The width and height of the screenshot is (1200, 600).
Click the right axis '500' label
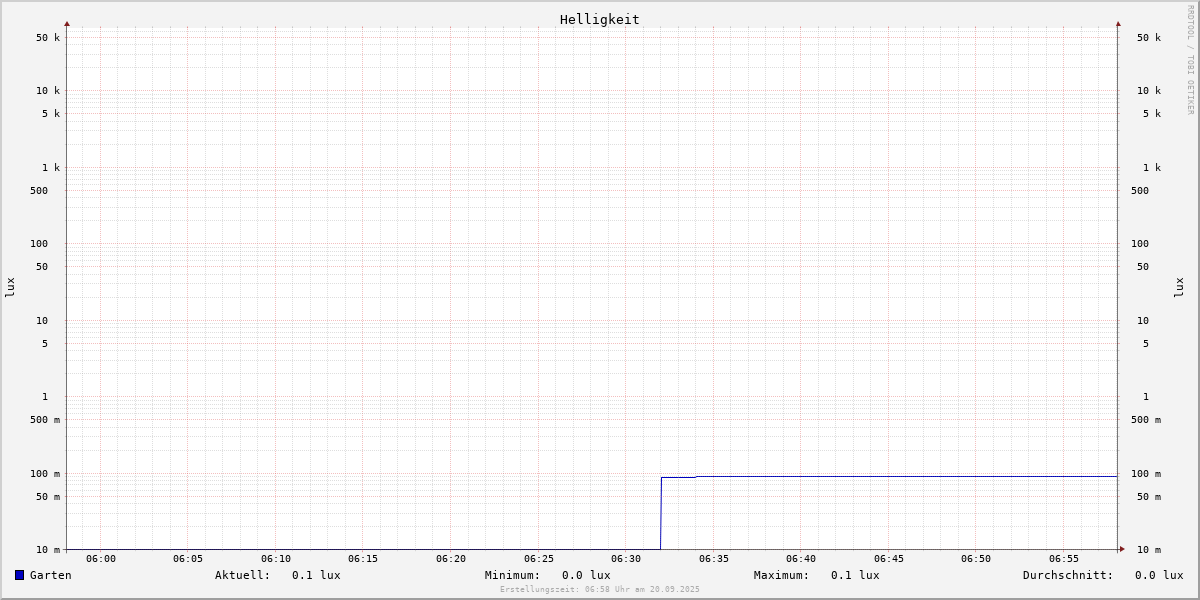coord(1140,191)
